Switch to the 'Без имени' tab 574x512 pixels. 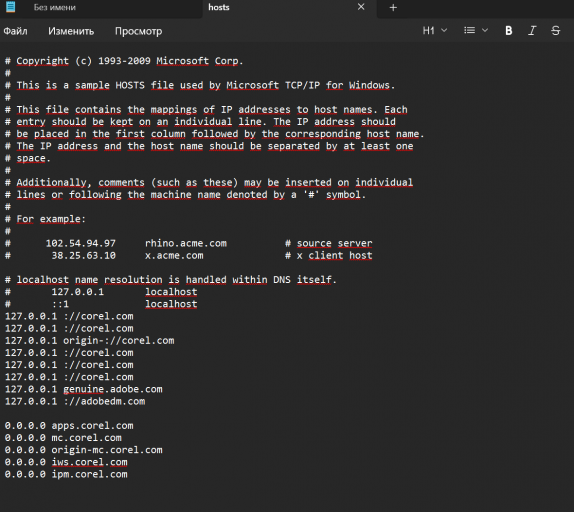(55, 7)
